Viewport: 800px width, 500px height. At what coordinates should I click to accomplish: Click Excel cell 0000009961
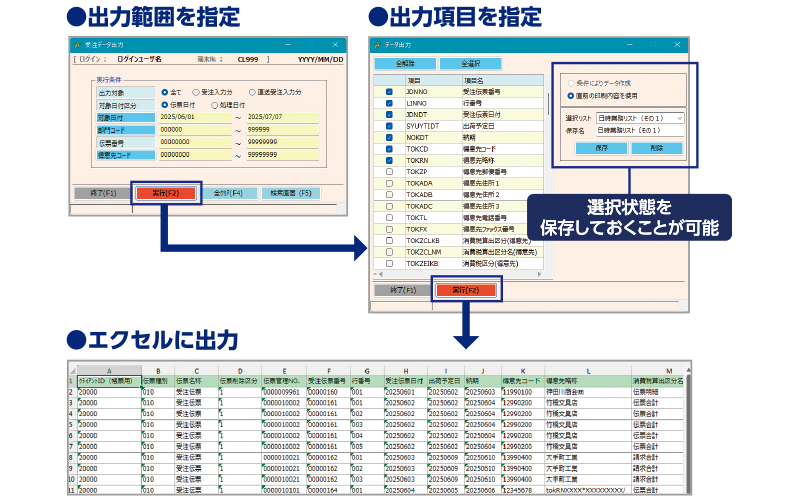coord(284,392)
